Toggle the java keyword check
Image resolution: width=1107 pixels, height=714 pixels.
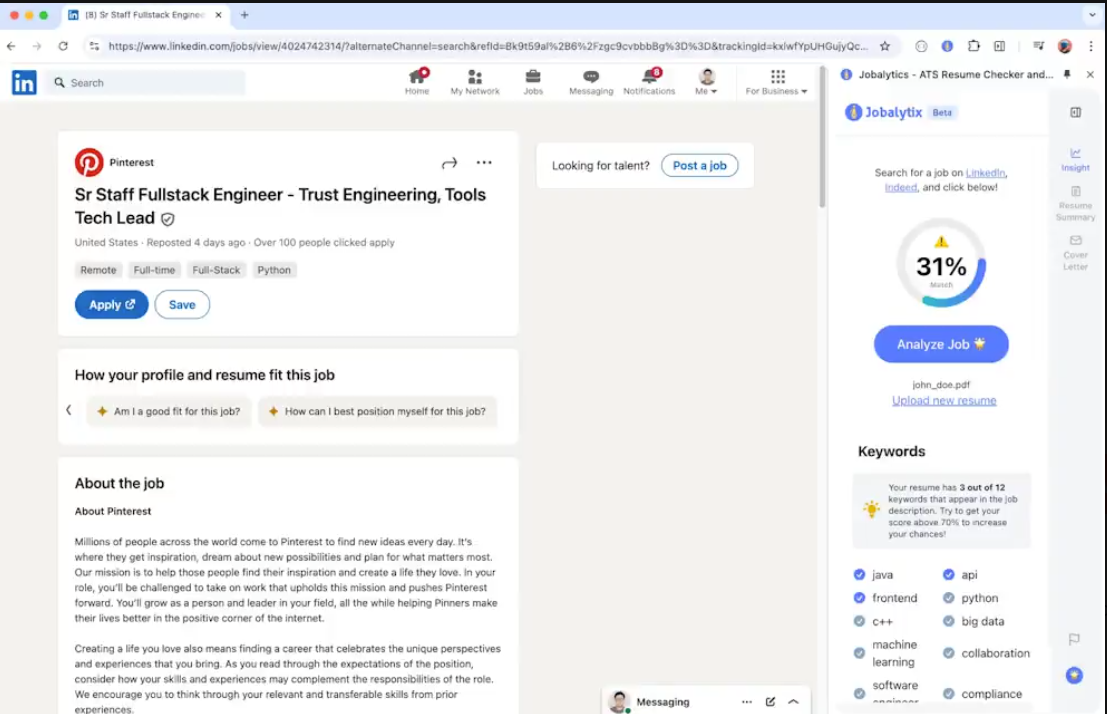pyautogui.click(x=859, y=575)
